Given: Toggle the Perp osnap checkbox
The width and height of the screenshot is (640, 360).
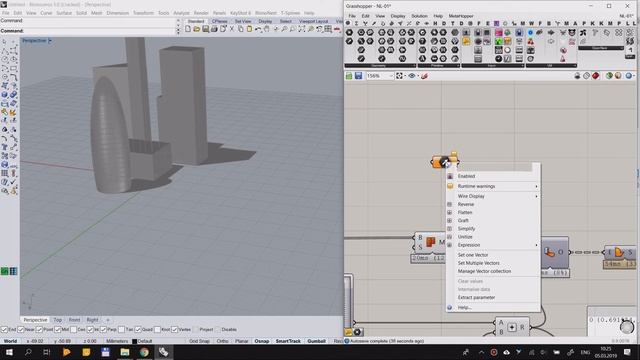Looking at the screenshot, I should tap(103, 330).
